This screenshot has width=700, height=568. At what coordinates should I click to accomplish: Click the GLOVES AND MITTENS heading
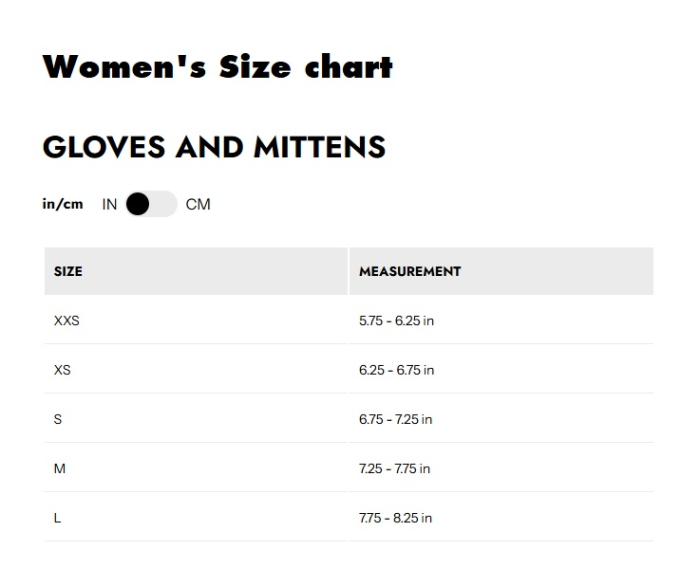[x=214, y=147]
